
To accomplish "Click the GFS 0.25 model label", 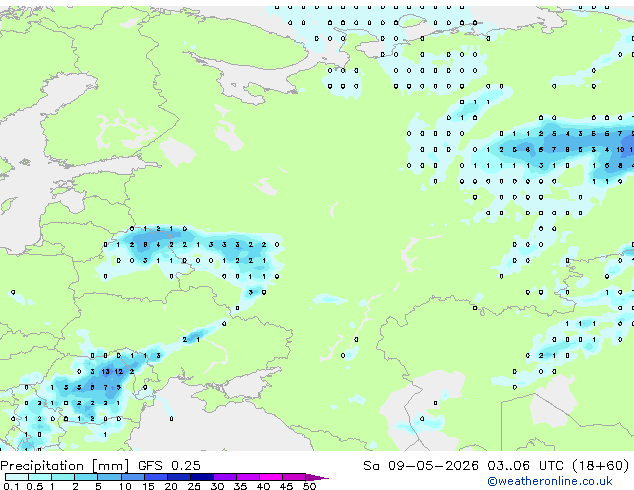I will [x=169, y=466].
